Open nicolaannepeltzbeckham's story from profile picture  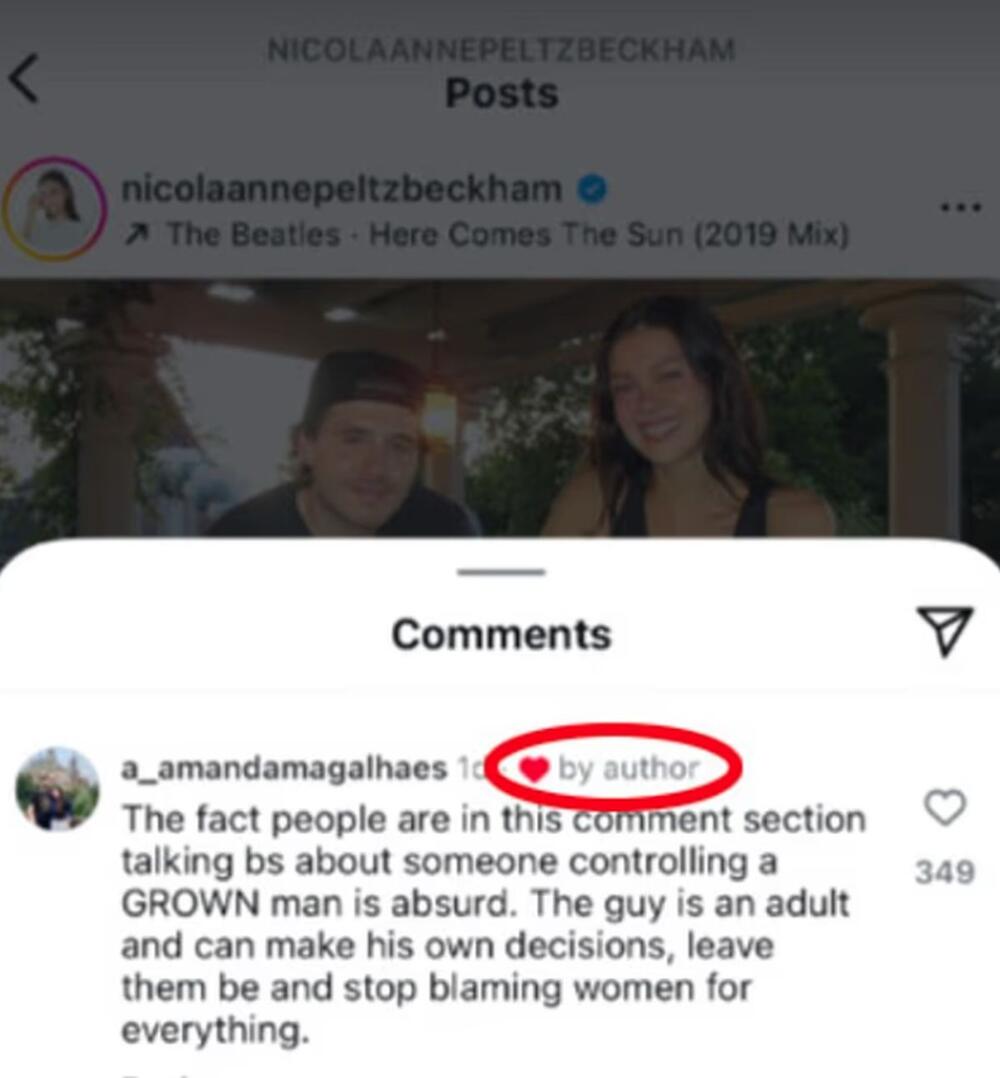click(54, 209)
